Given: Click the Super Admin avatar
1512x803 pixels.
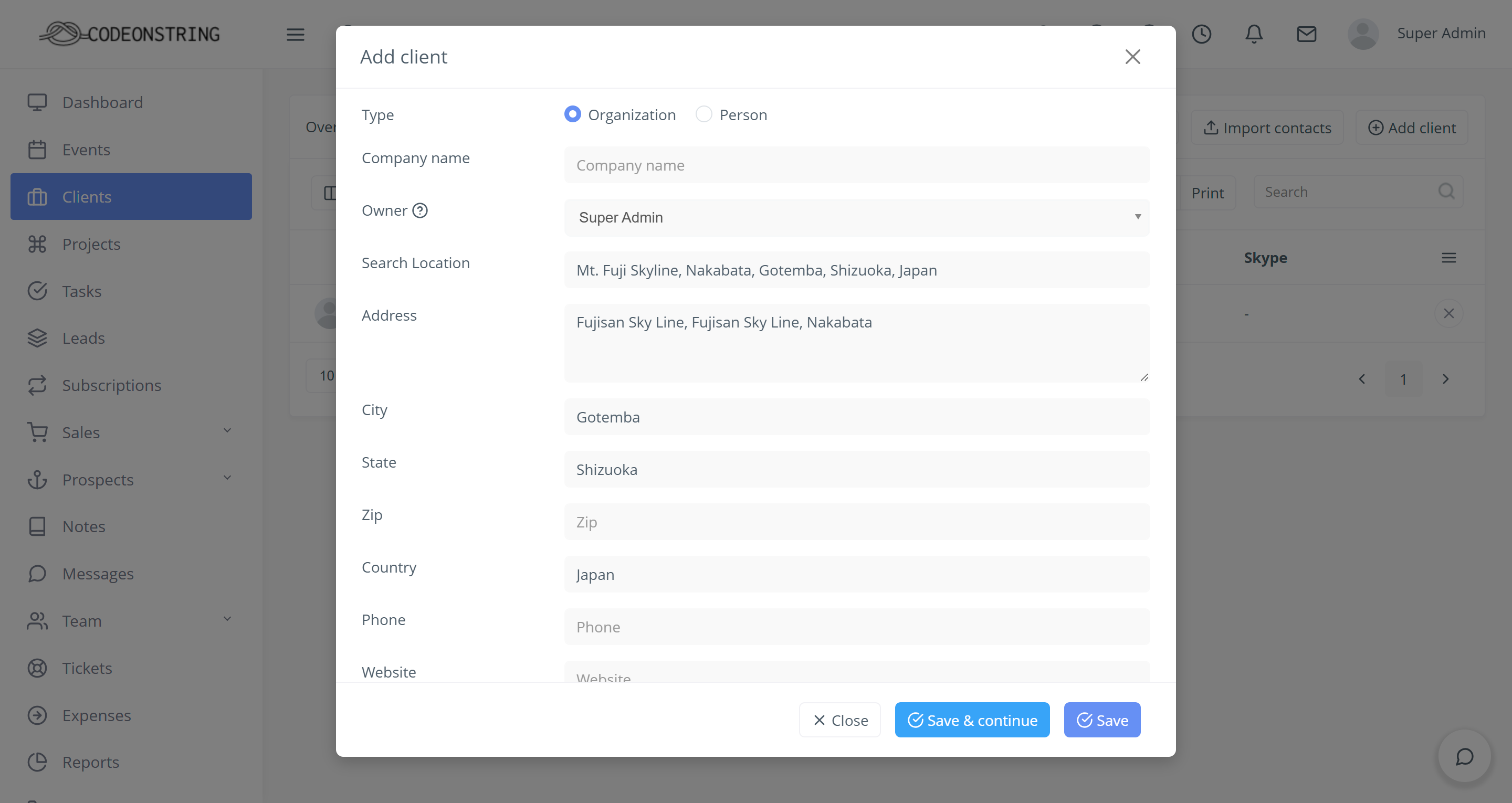Looking at the screenshot, I should (1363, 34).
